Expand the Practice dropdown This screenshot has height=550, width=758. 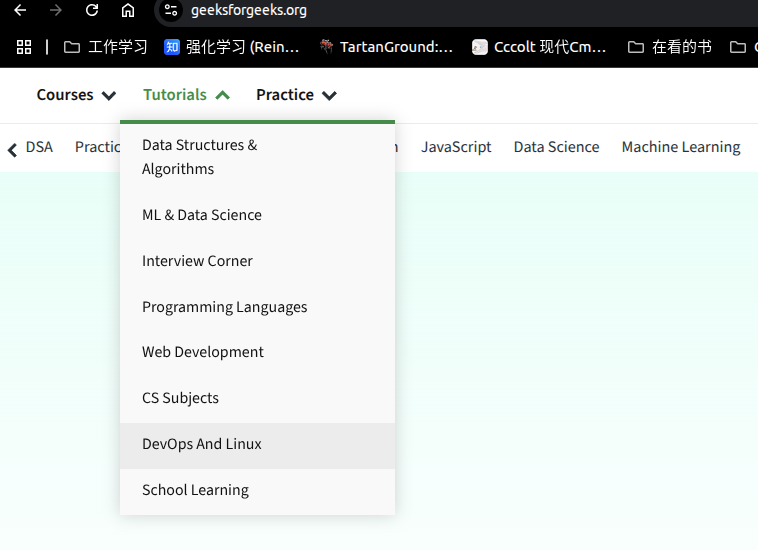coord(296,95)
